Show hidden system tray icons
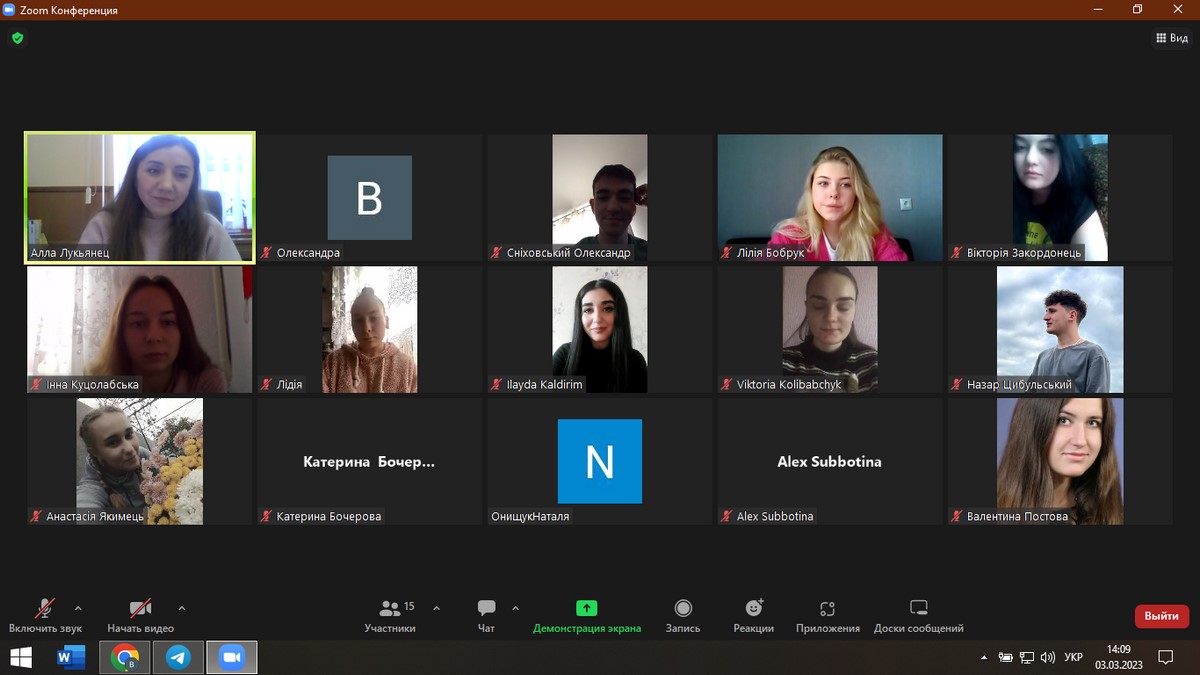1200x675 pixels. (984, 657)
